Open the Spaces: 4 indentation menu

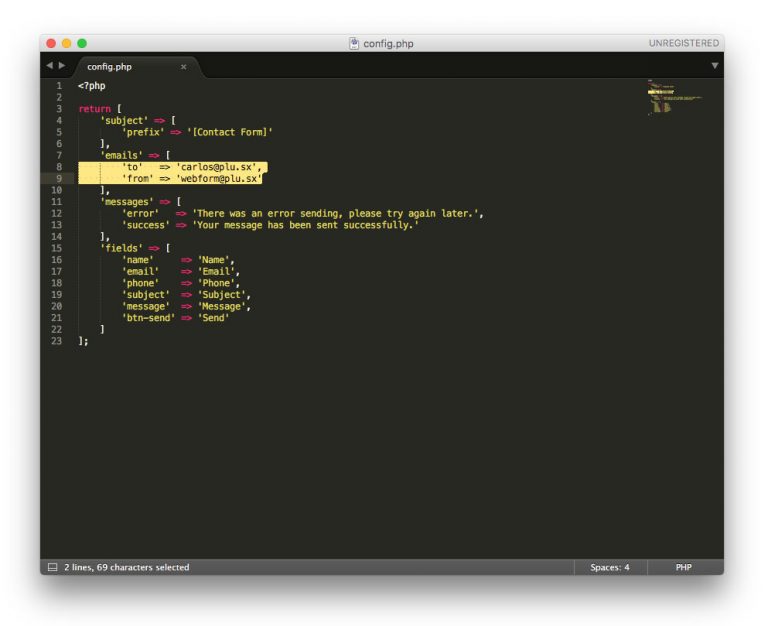[x=609, y=567]
